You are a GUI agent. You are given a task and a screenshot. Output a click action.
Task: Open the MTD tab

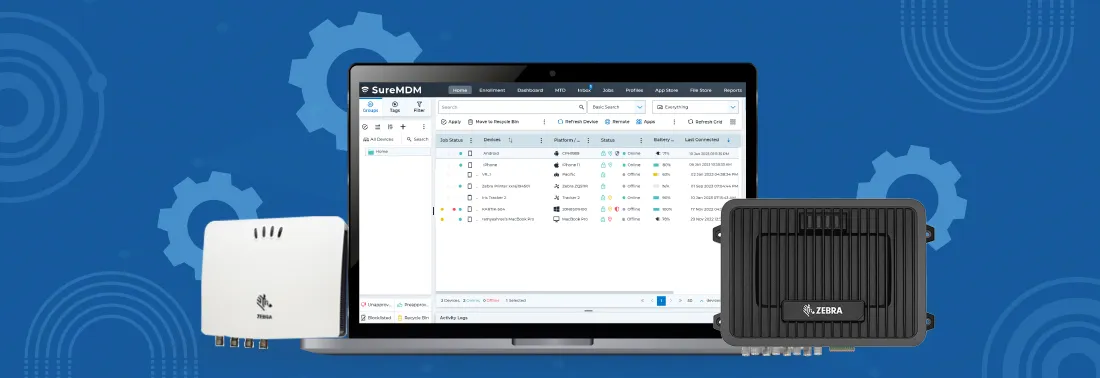click(560, 90)
